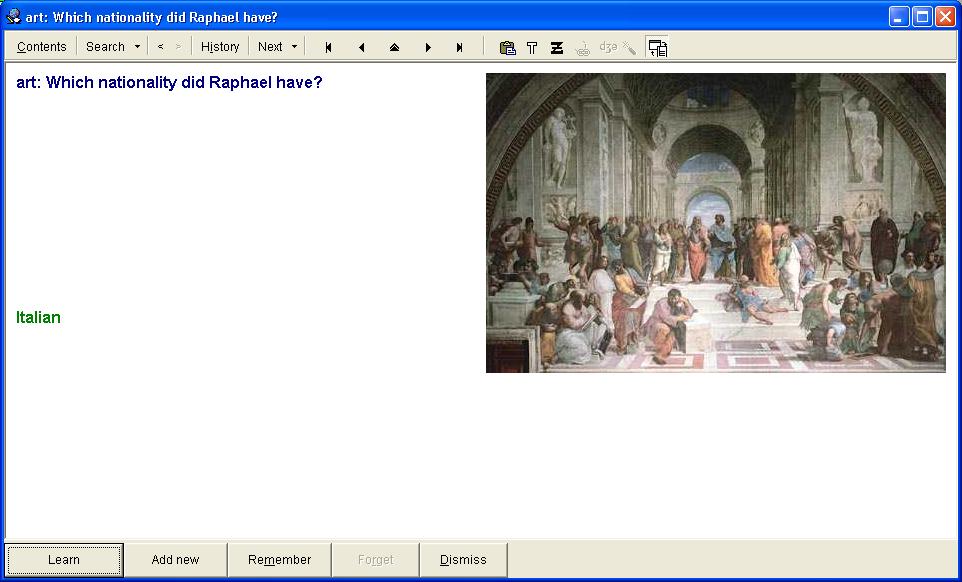Viewport: 962px width, 582px height.
Task: Jump to the last element icon
Action: (x=460, y=47)
